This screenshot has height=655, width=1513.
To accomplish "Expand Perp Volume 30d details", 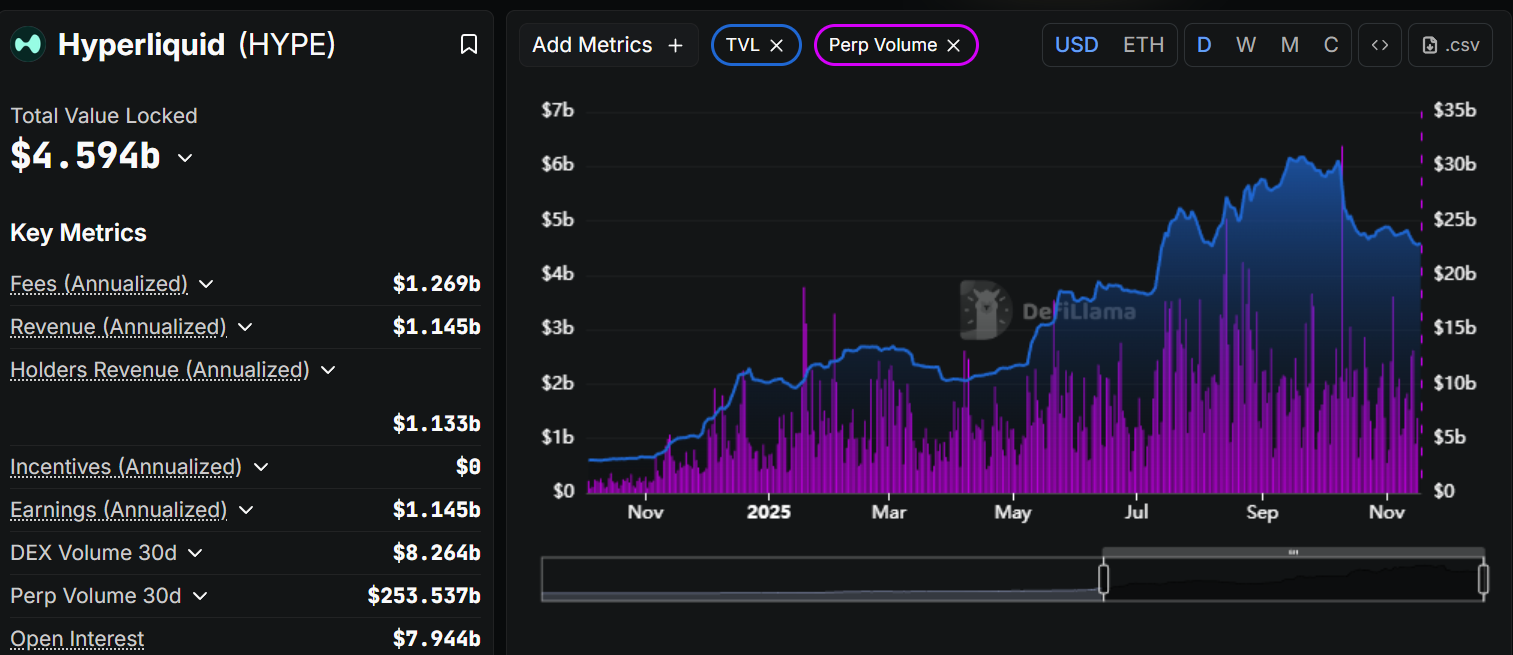I will coord(200,596).
